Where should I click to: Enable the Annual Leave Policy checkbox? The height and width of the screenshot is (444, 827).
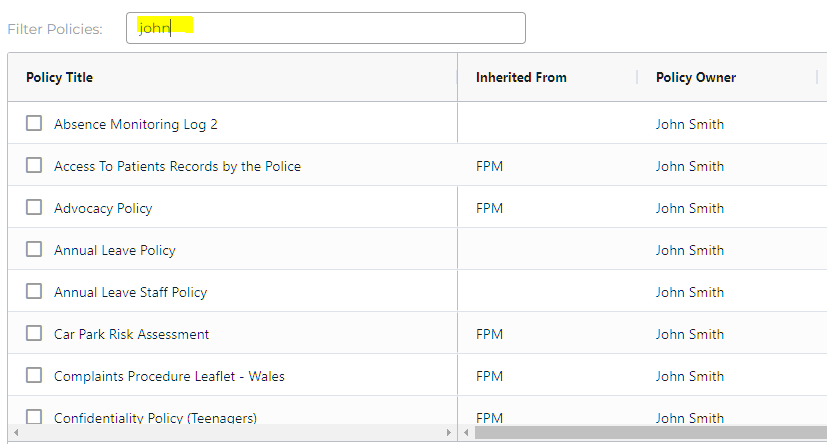point(34,250)
